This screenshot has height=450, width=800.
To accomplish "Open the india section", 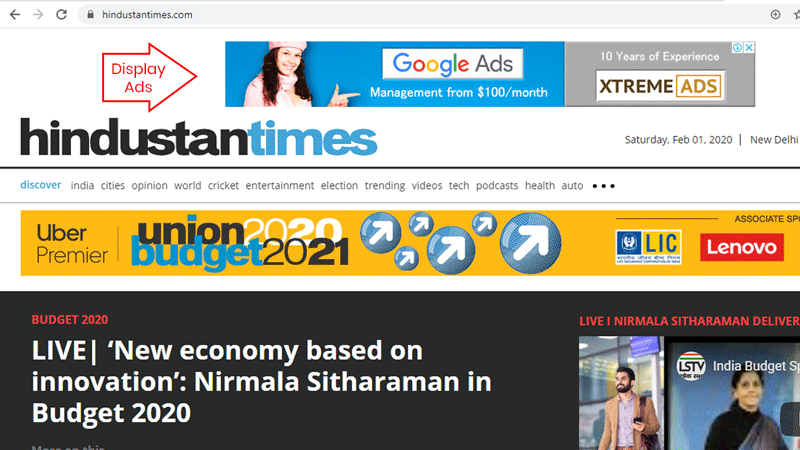I will coord(82,185).
